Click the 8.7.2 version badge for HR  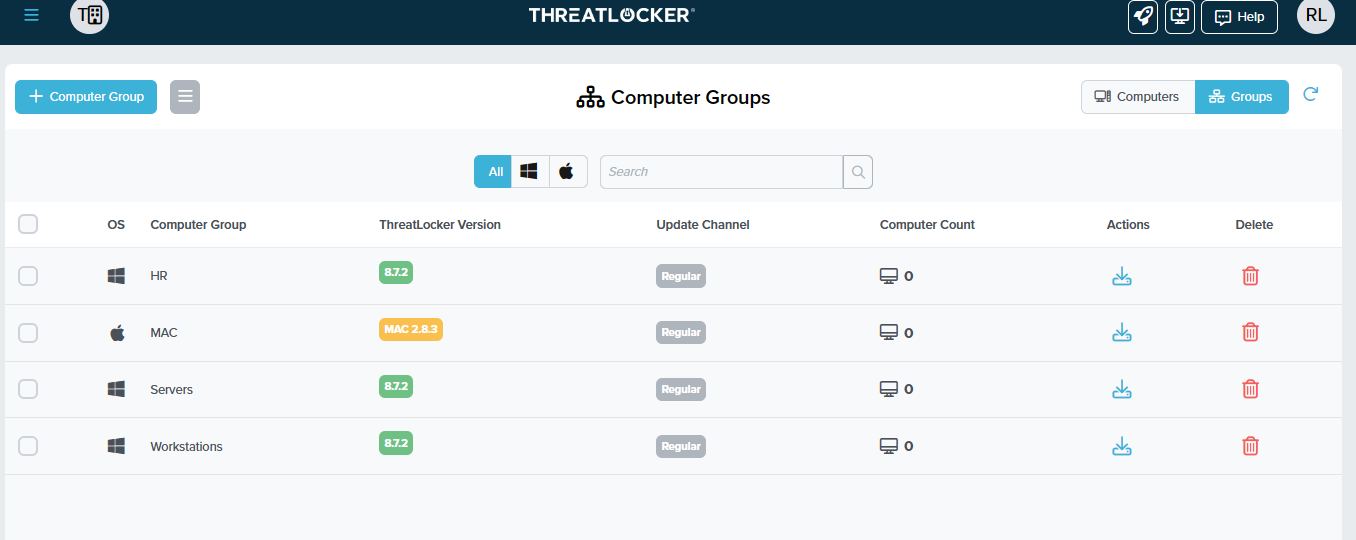click(396, 272)
